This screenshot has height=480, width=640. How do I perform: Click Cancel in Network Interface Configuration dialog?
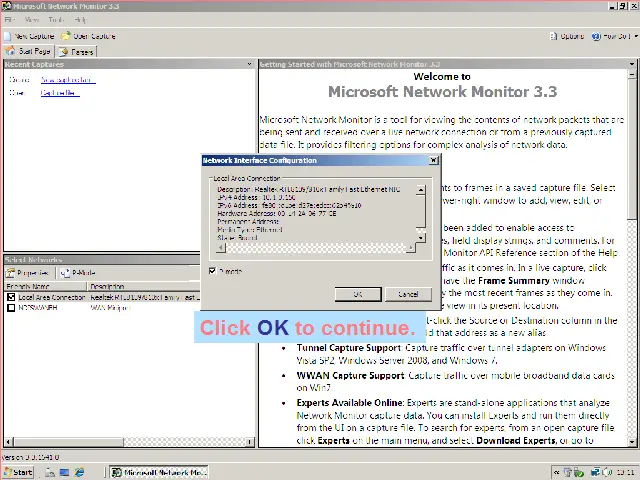pos(408,294)
